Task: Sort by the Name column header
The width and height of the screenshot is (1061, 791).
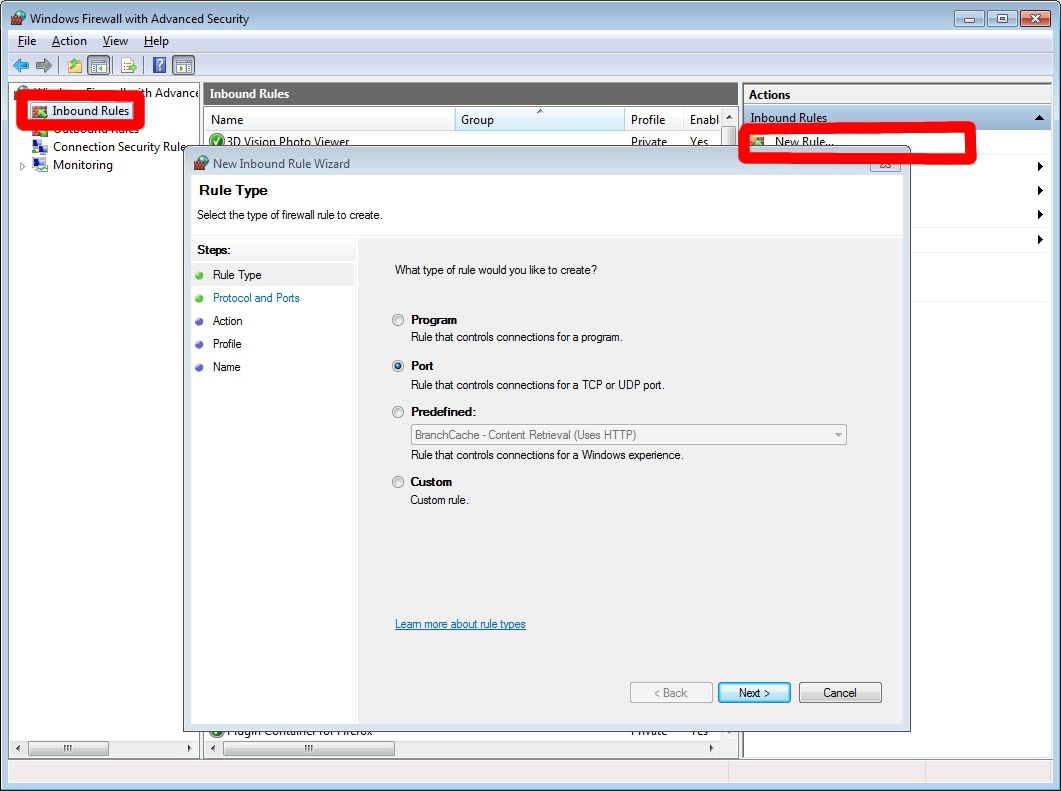Action: (x=330, y=120)
